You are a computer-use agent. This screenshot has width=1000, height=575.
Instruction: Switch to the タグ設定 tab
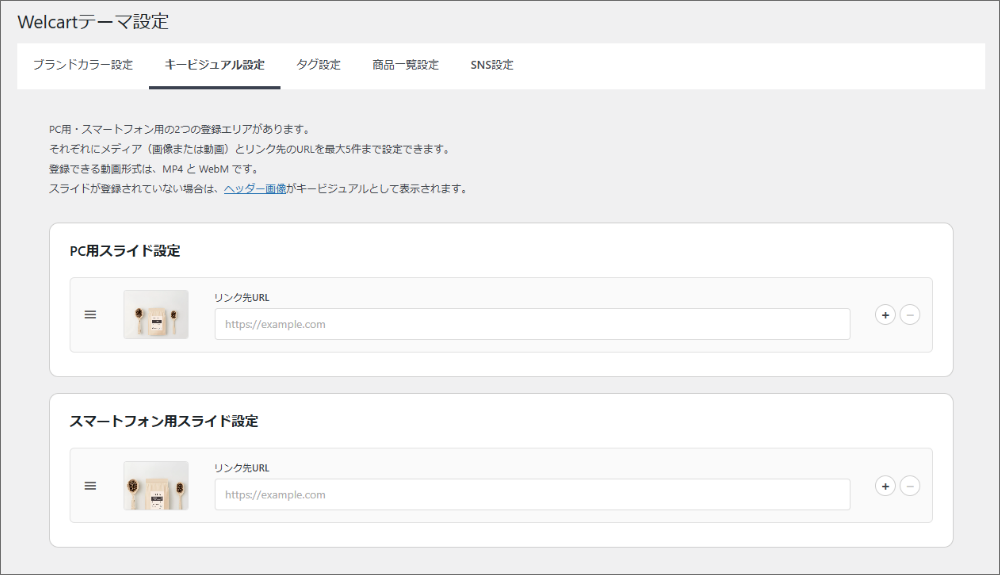pyautogui.click(x=318, y=65)
